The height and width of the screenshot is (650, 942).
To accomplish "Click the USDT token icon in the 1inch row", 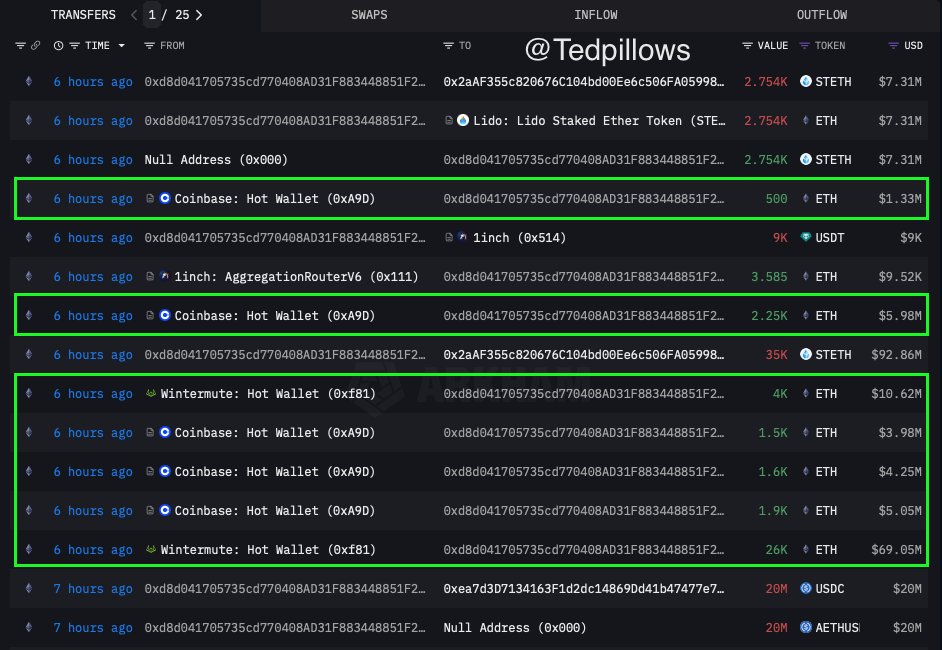I will pos(804,238).
